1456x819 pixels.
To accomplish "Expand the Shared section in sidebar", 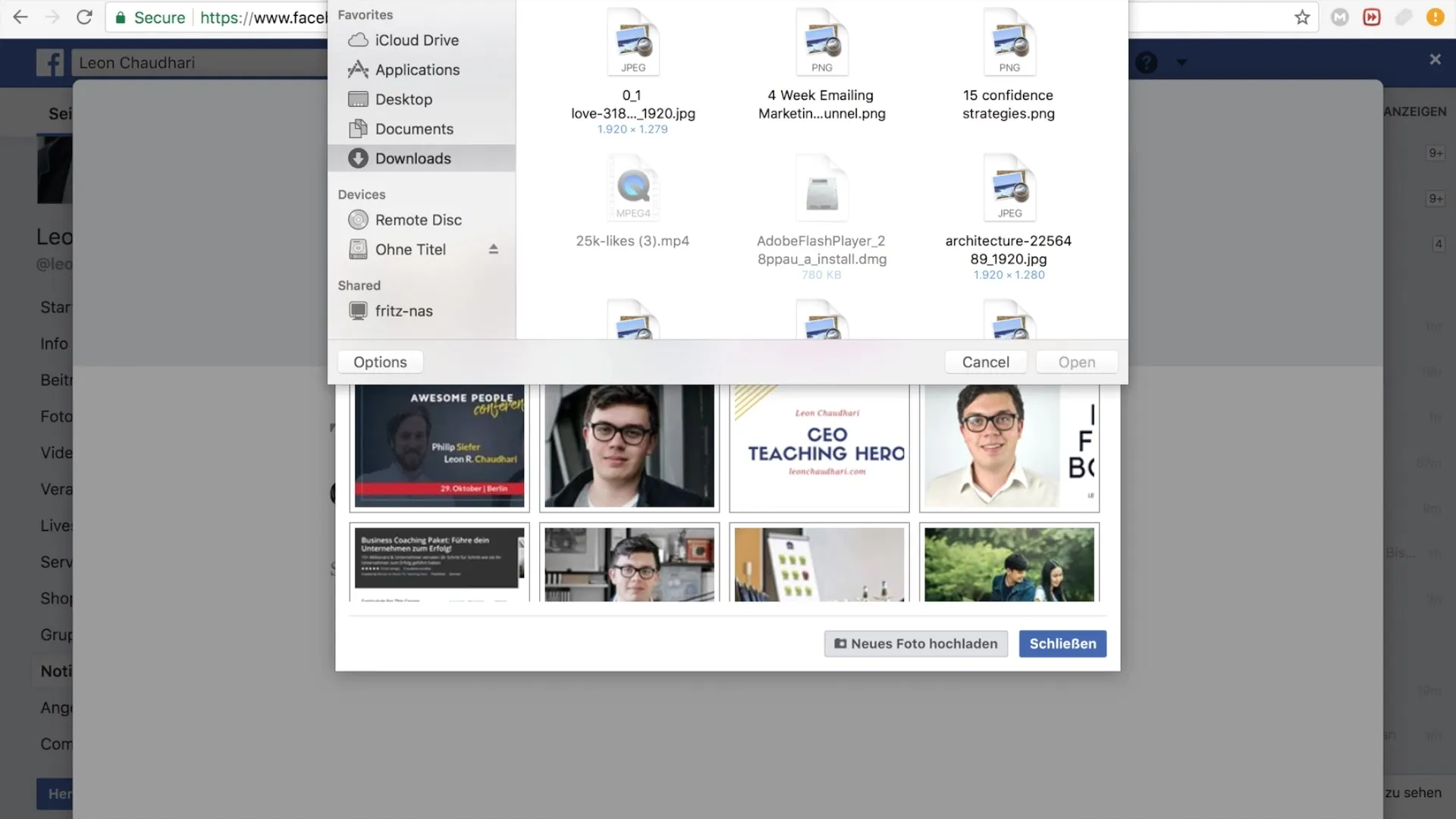I will [359, 285].
